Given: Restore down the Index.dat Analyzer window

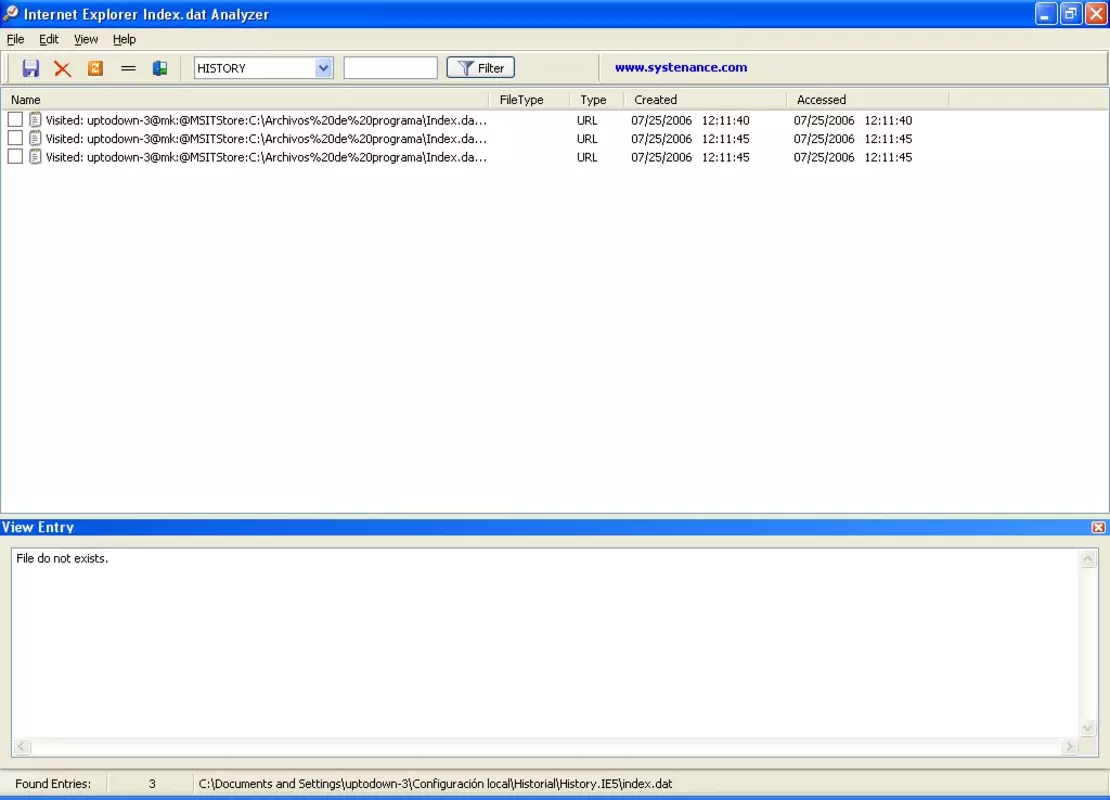Looking at the screenshot, I should [1070, 13].
